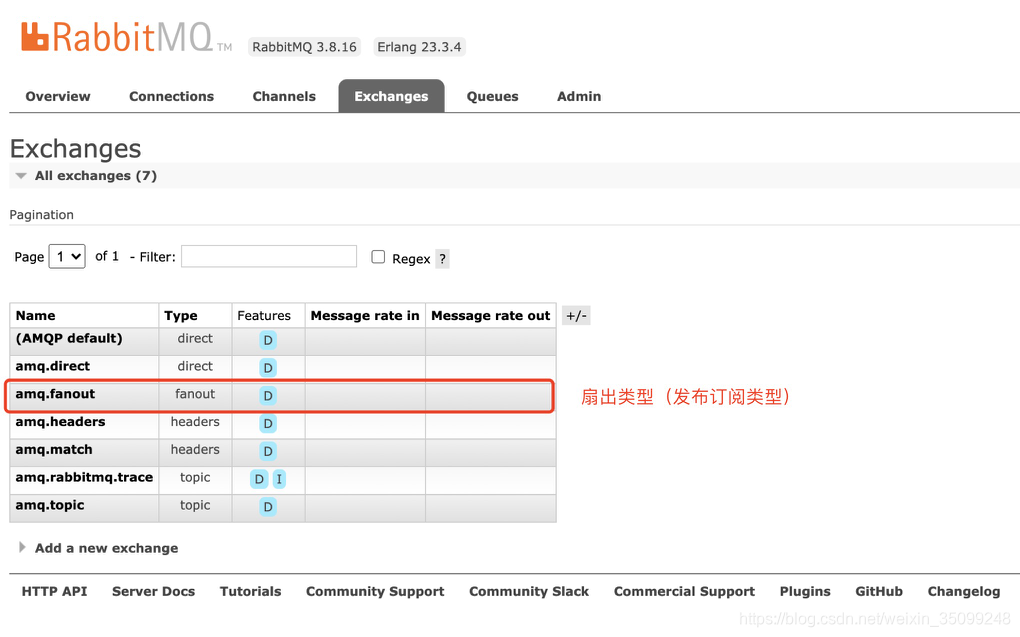Image resolution: width=1020 pixels, height=637 pixels.
Task: Enable the Regex filter checkbox
Action: 378,257
